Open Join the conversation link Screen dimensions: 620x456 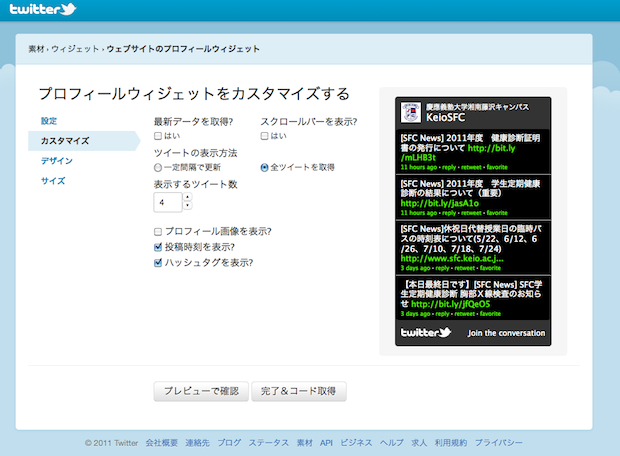[506, 333]
